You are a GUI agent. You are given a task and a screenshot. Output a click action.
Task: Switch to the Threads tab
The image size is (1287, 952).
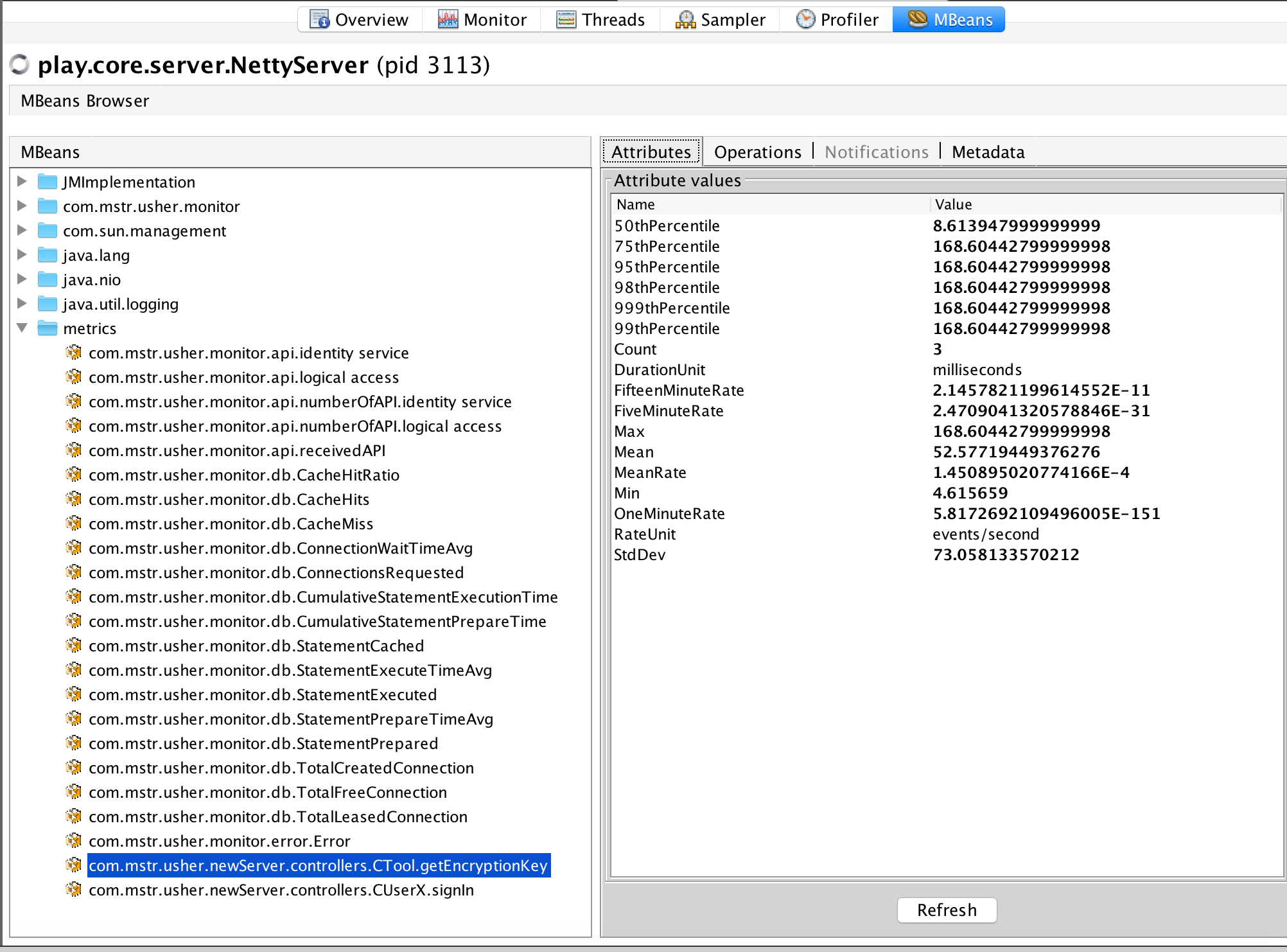(x=600, y=20)
